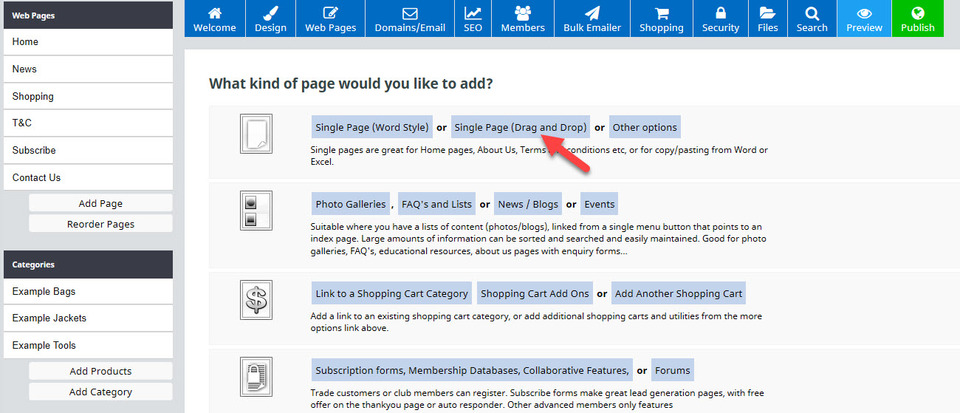This screenshot has height=413, width=960.
Task: Choose Link to a Shopping Cart Category
Action: (x=392, y=293)
